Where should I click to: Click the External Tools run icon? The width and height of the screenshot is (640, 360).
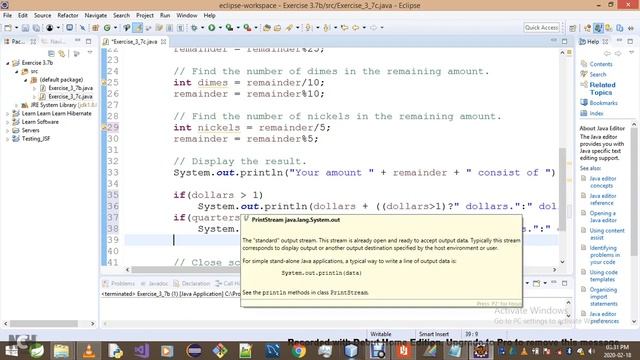pyautogui.click(x=247, y=28)
